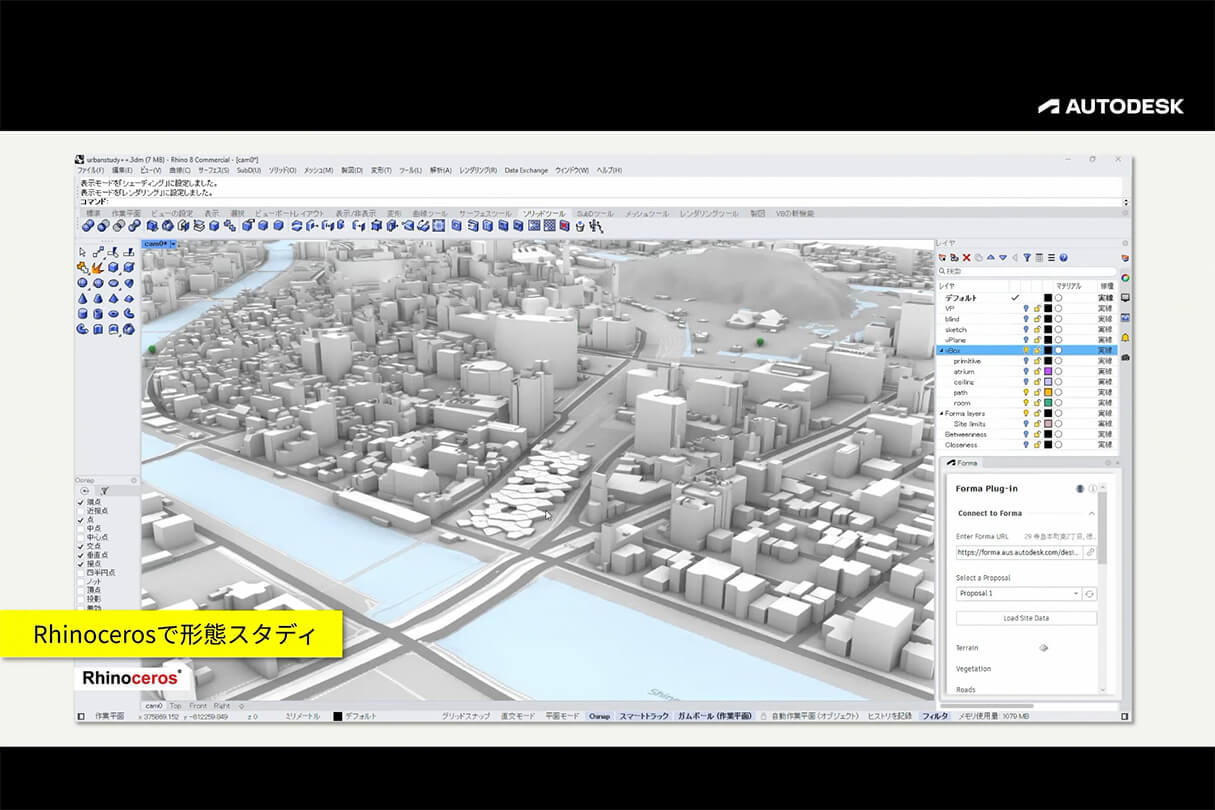
Task: Open the camera panel icon on right sidebar
Action: click(x=1125, y=358)
